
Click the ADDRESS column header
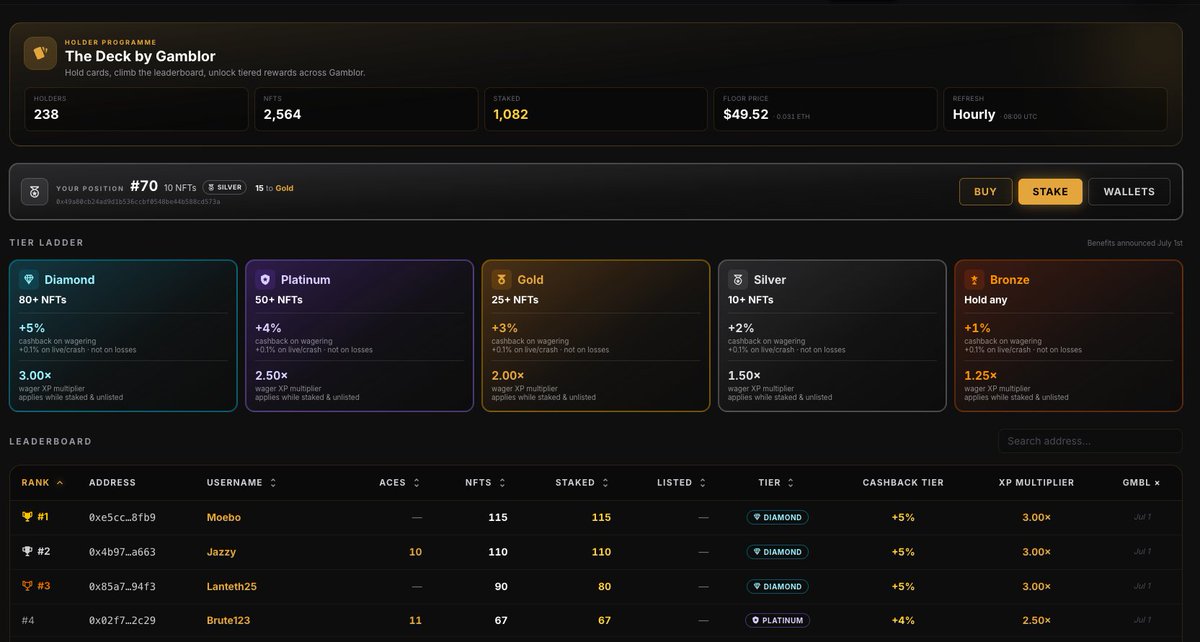click(112, 482)
